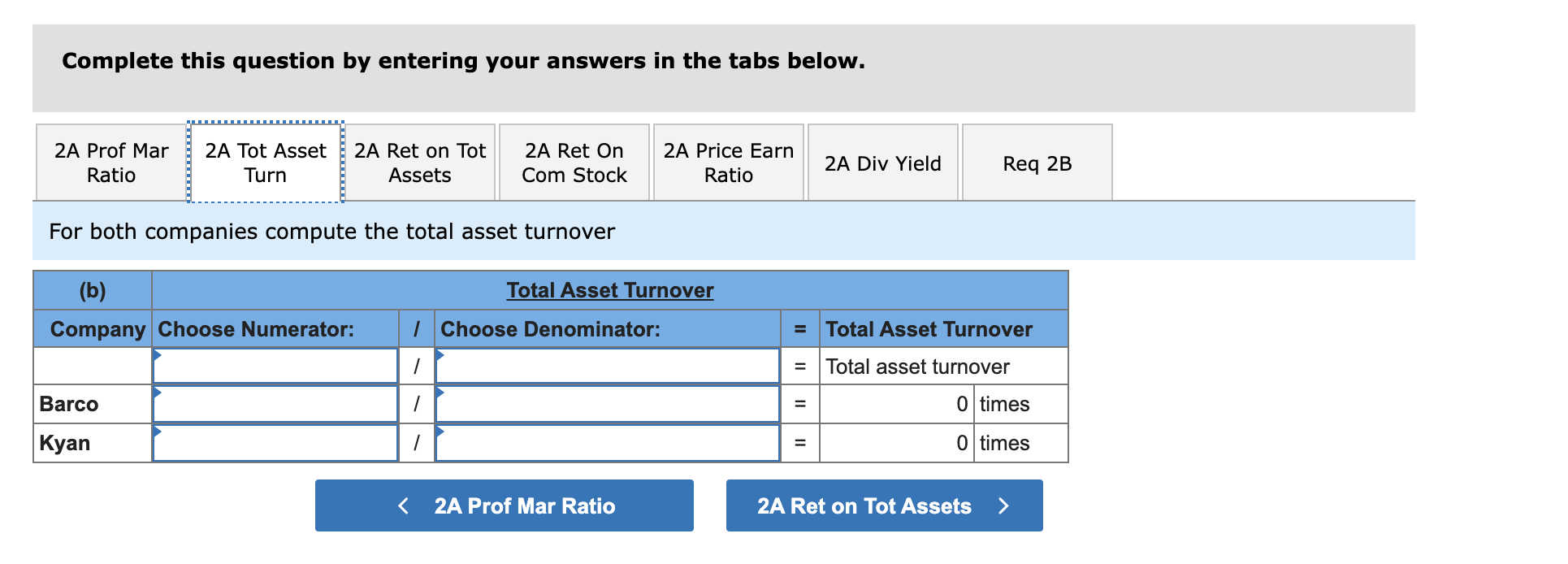Screen dimensions: 1568x564
Task: Open the first row denominator dropdown
Action: [606, 366]
